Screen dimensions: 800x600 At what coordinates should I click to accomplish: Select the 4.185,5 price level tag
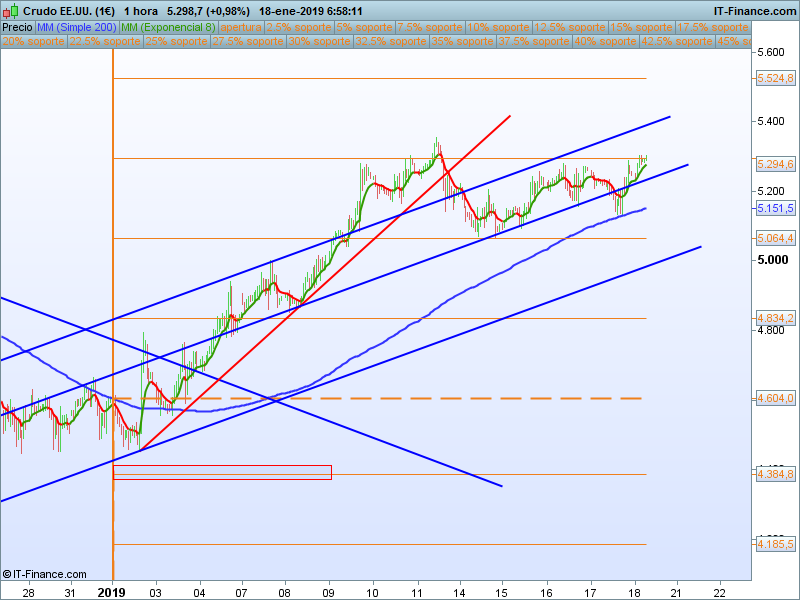pyautogui.click(x=776, y=544)
